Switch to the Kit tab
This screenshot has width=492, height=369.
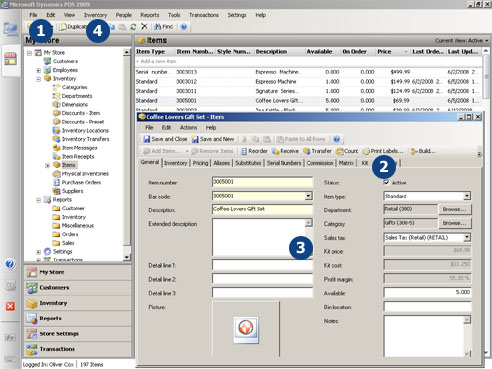(365, 163)
